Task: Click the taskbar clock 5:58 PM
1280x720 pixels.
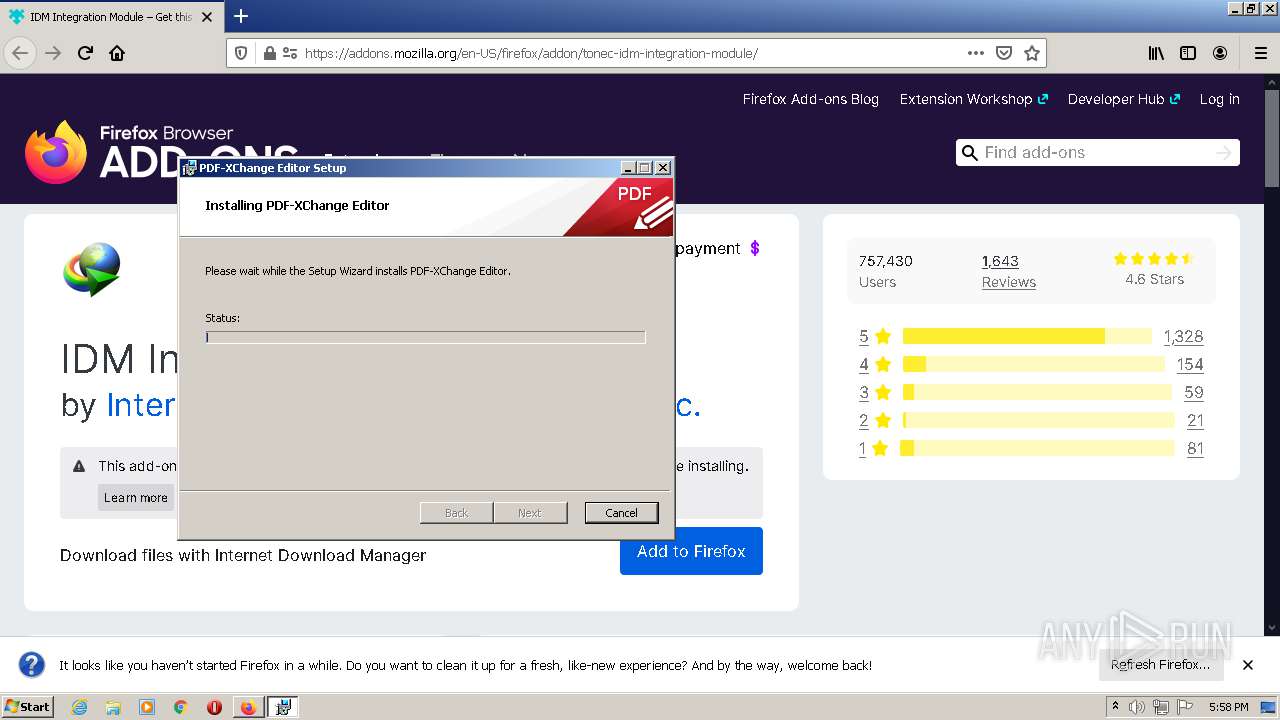Action: pyautogui.click(x=1228, y=707)
